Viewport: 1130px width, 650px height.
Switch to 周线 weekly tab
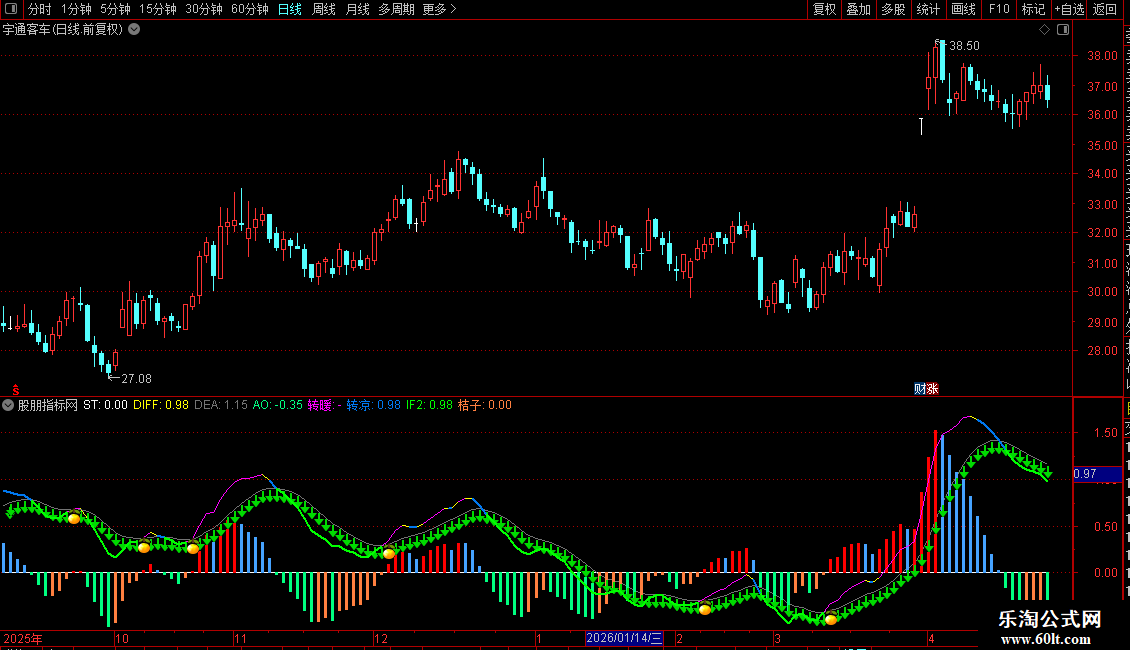pos(324,9)
